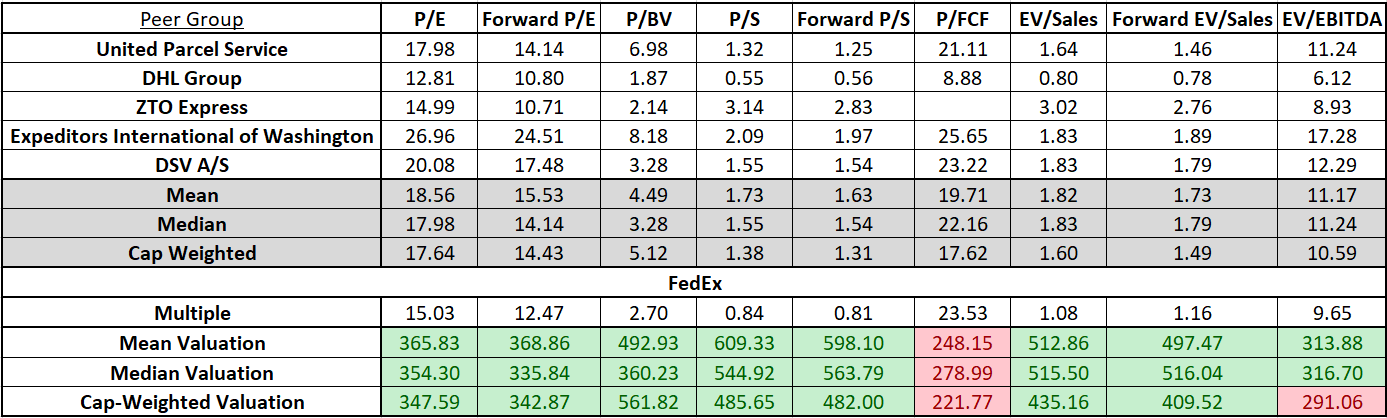Click the Peer Group header cell

(x=190, y=19)
